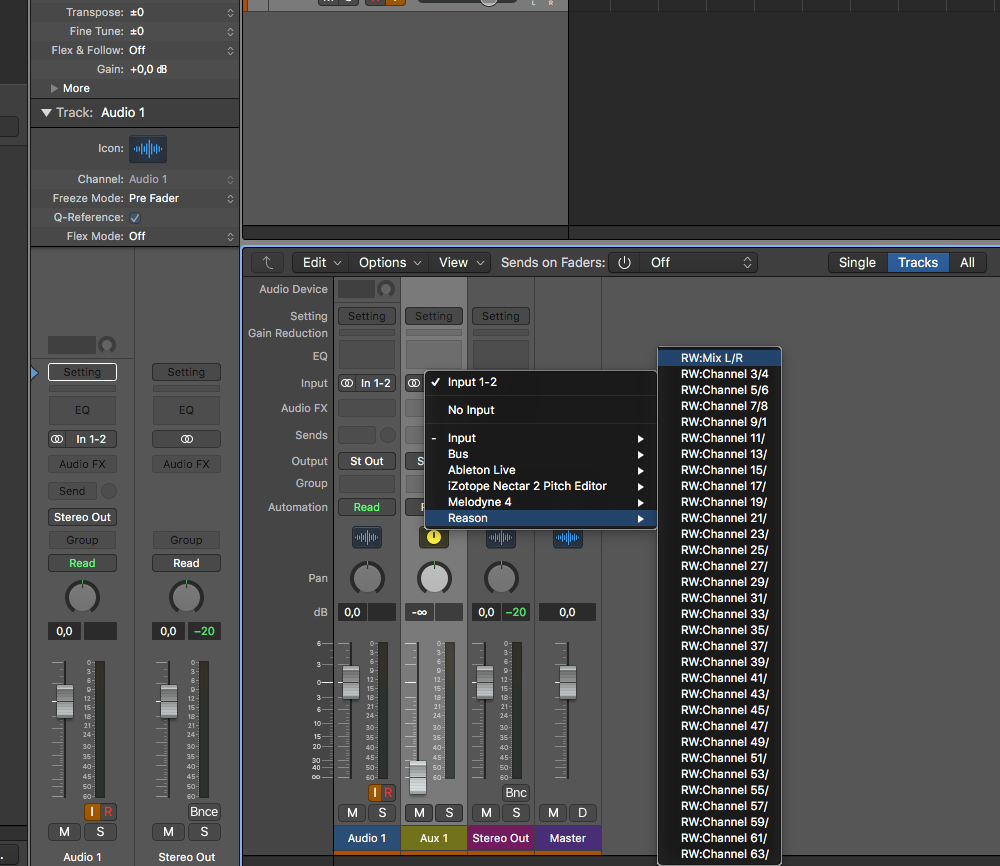The width and height of the screenshot is (1000, 866).
Task: Mute the Aux 1 channel
Action: 420,813
